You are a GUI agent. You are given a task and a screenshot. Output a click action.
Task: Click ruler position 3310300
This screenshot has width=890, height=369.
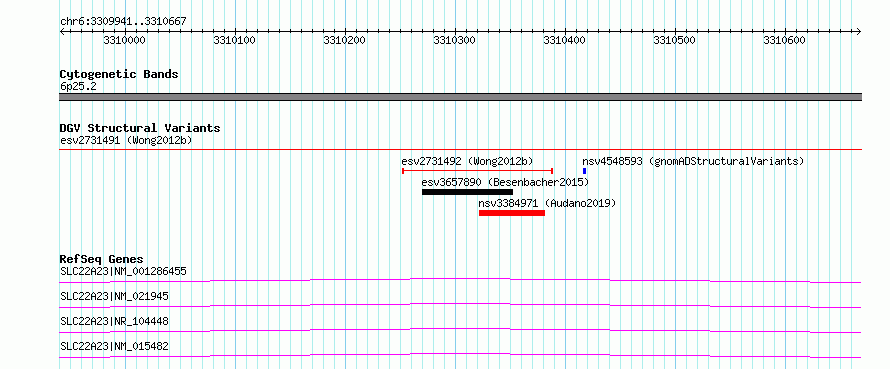point(455,40)
